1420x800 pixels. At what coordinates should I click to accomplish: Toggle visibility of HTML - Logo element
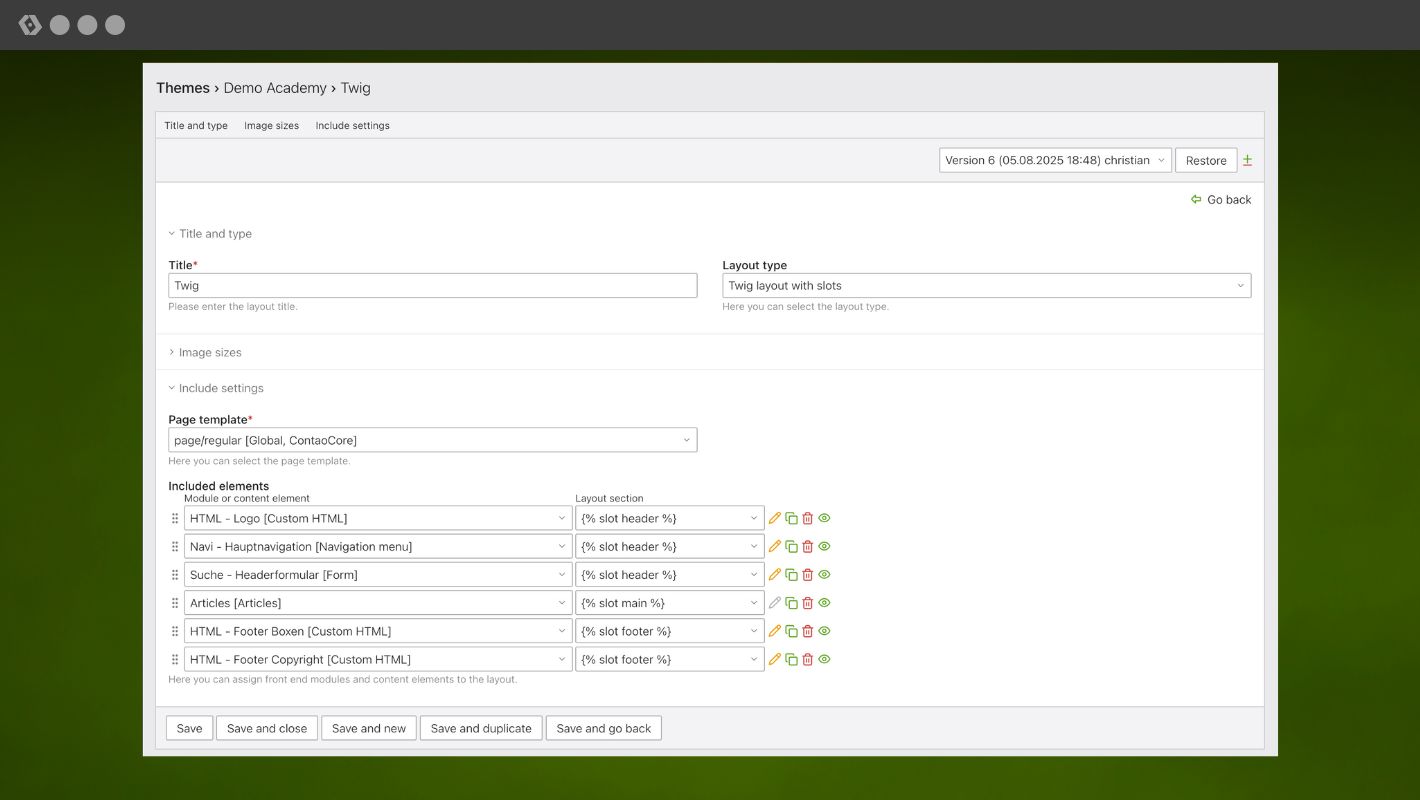coord(824,518)
